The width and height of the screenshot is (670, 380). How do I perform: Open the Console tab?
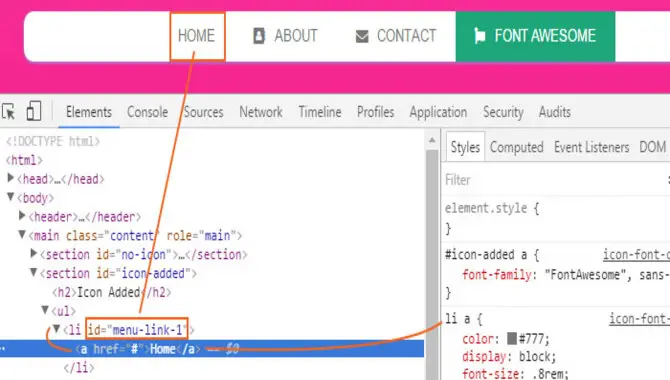point(147,112)
